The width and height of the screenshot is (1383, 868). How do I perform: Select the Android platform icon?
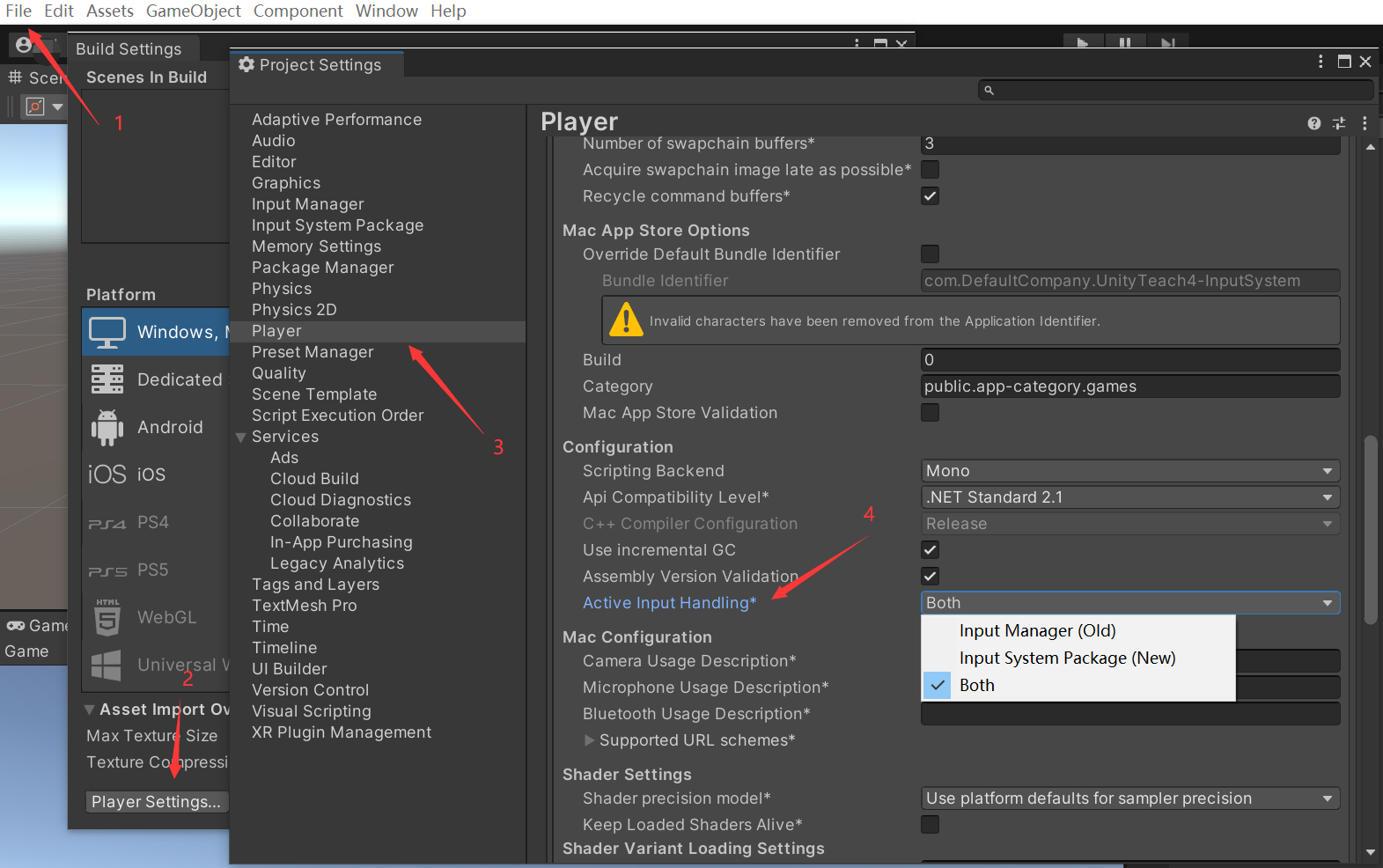(x=107, y=427)
